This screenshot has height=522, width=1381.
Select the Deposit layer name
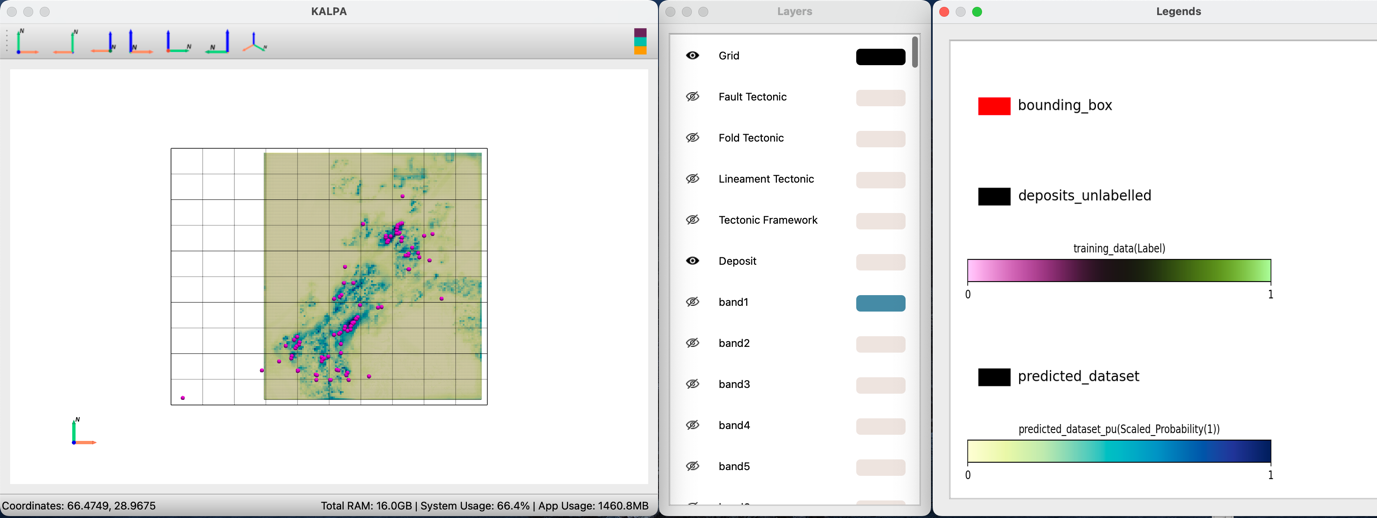click(x=738, y=261)
